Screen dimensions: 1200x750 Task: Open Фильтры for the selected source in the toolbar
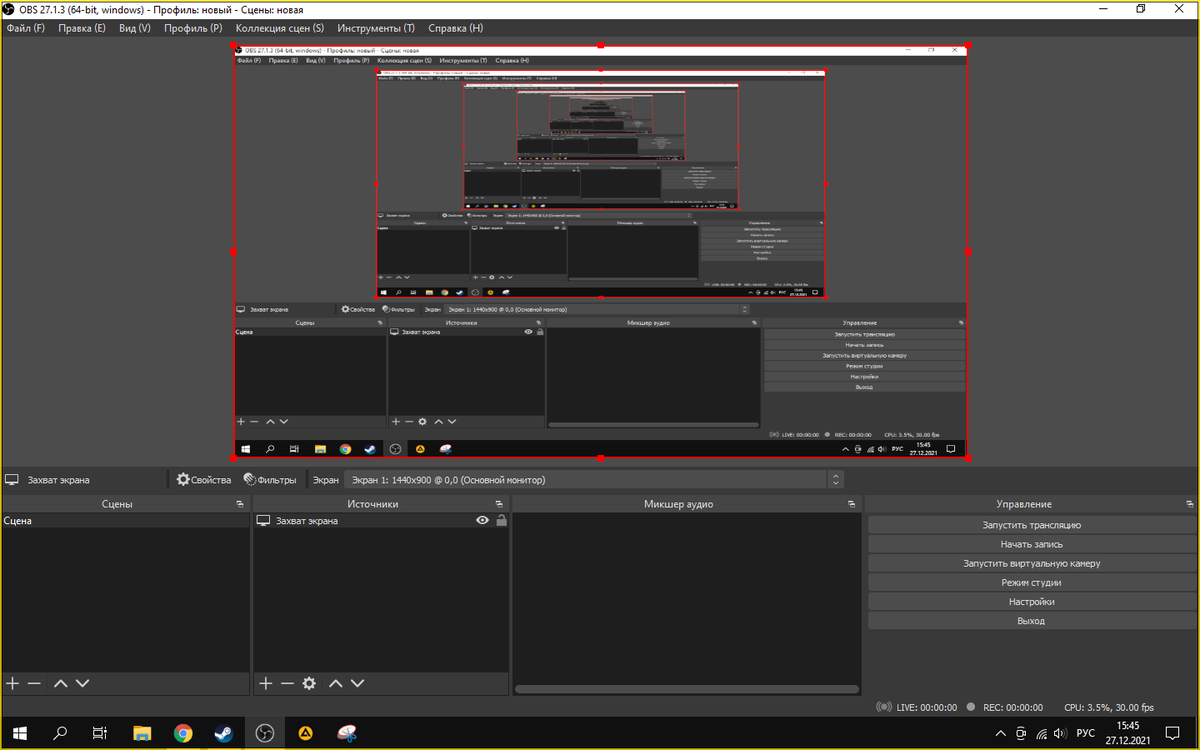270,480
